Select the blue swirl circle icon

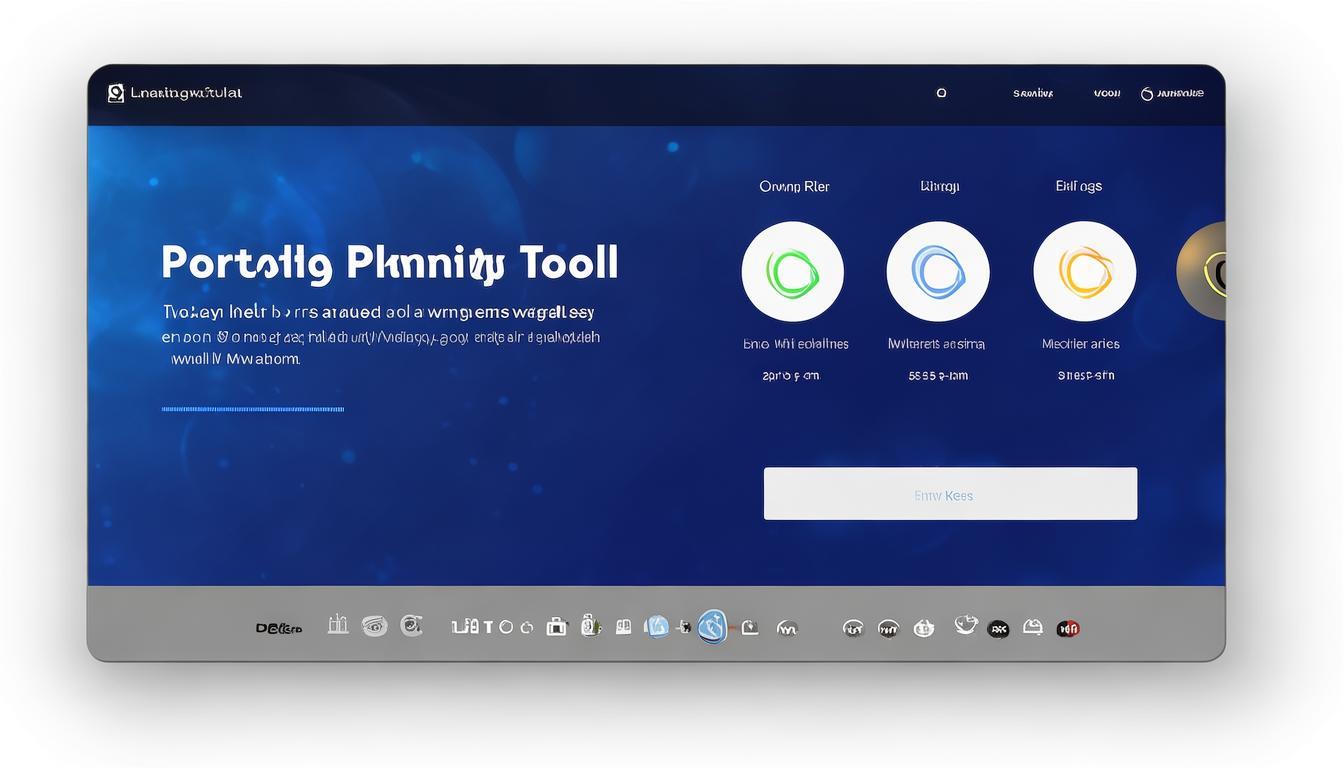937,272
